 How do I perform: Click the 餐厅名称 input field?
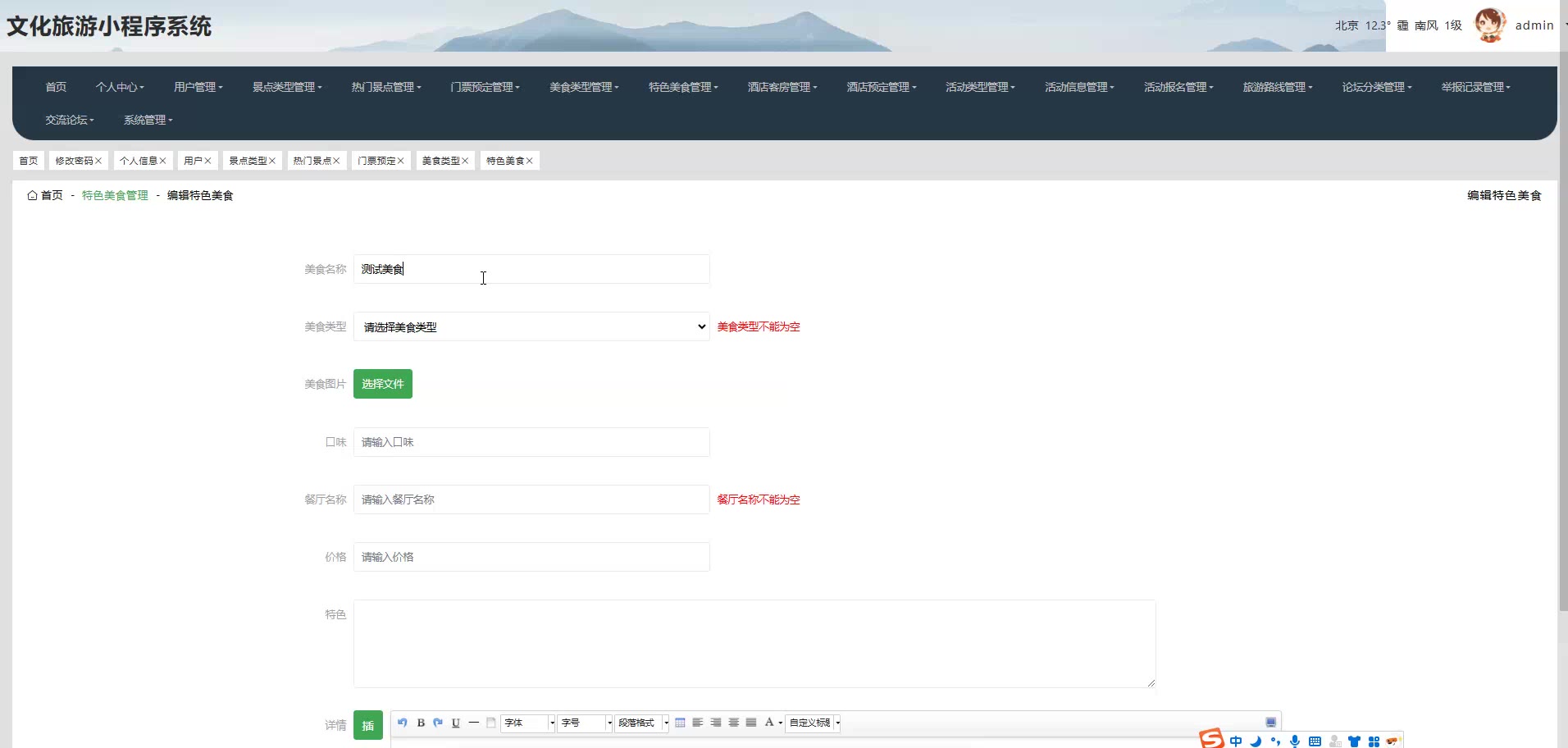tap(531, 499)
